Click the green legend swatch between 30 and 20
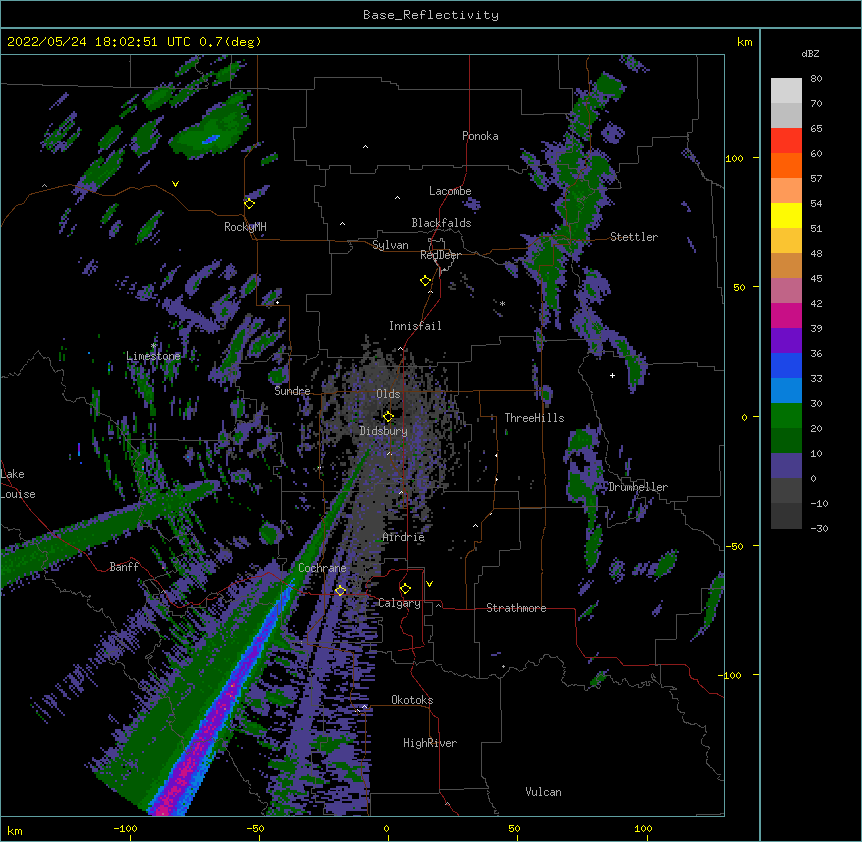 tap(786, 416)
